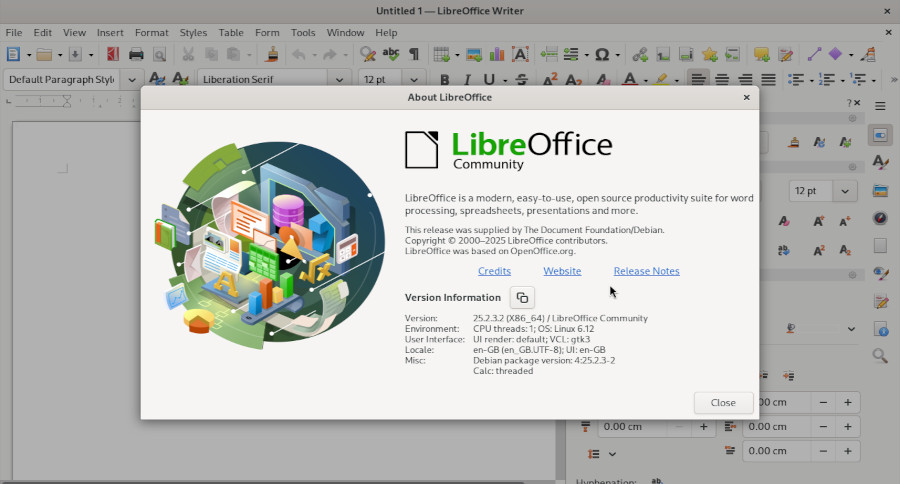Click the Insert Text Box icon

tap(520, 55)
